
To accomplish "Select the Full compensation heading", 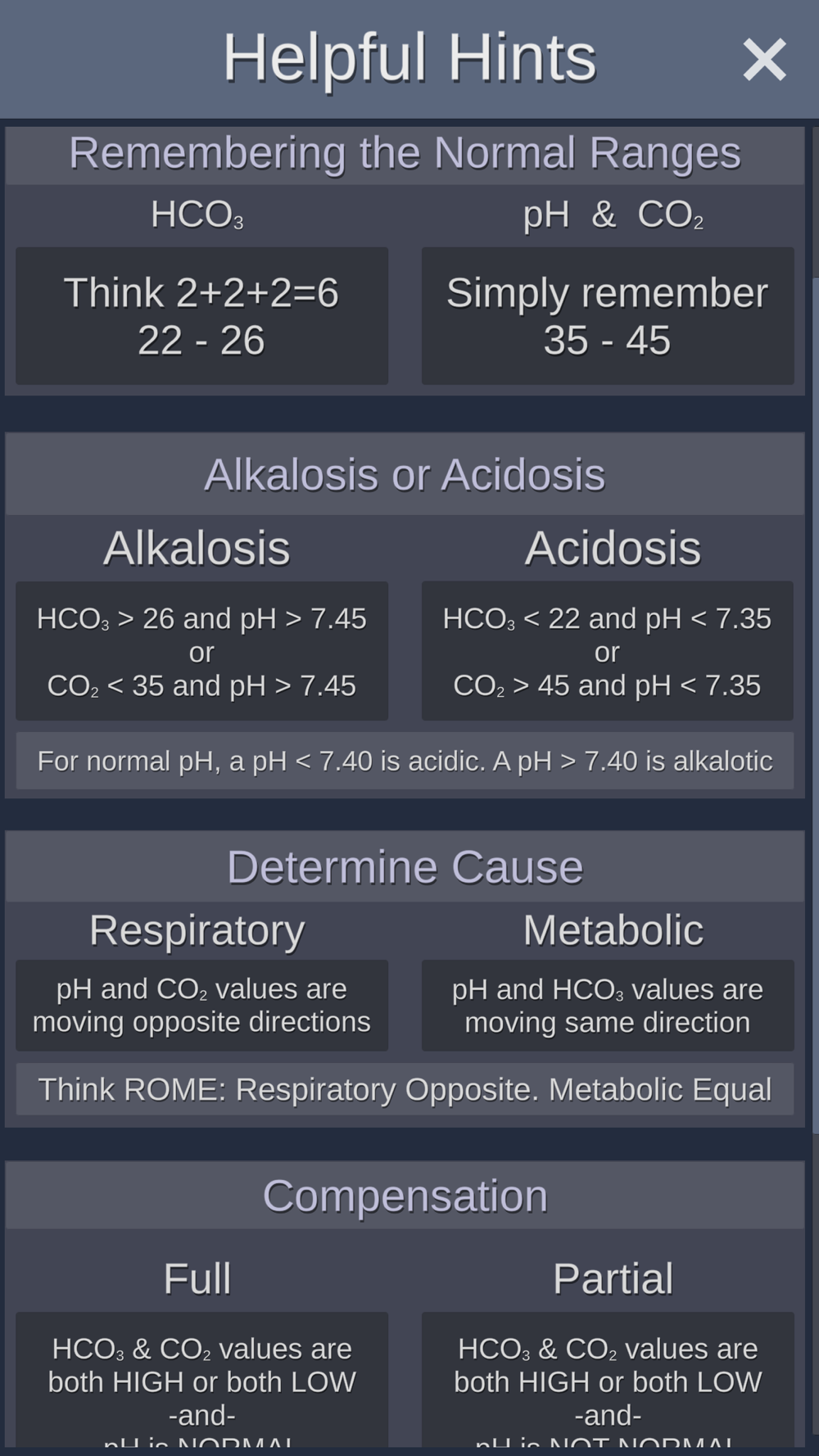I will 197,1278.
